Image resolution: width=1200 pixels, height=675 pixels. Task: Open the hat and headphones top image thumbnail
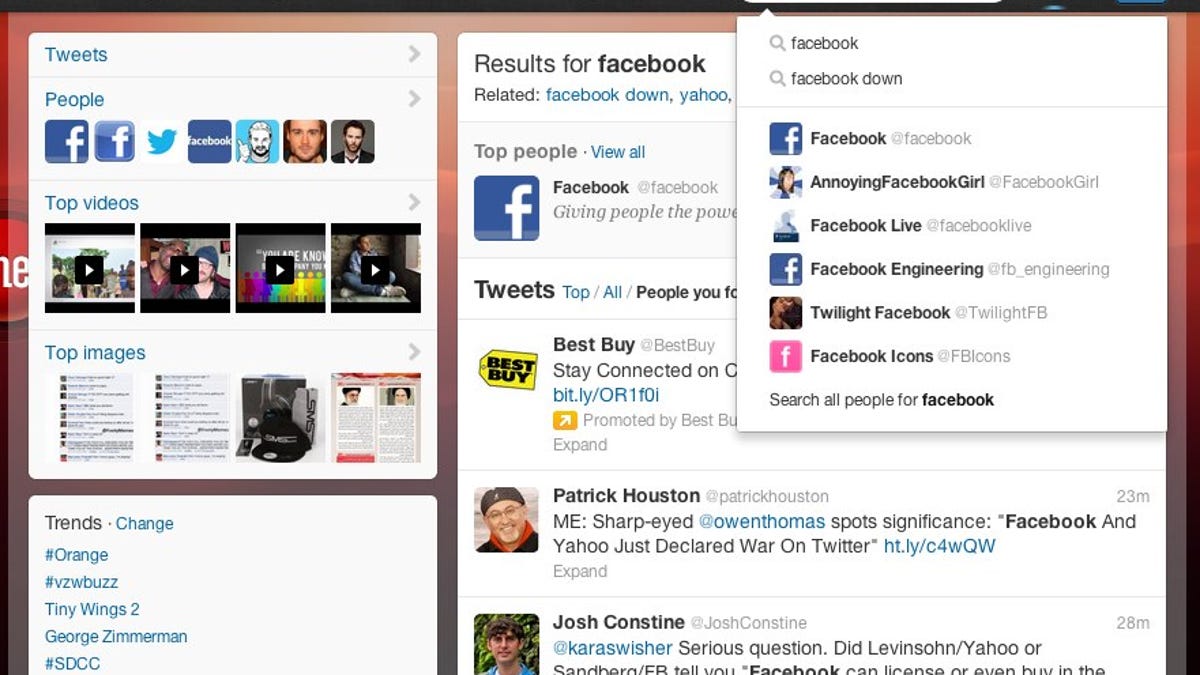281,417
